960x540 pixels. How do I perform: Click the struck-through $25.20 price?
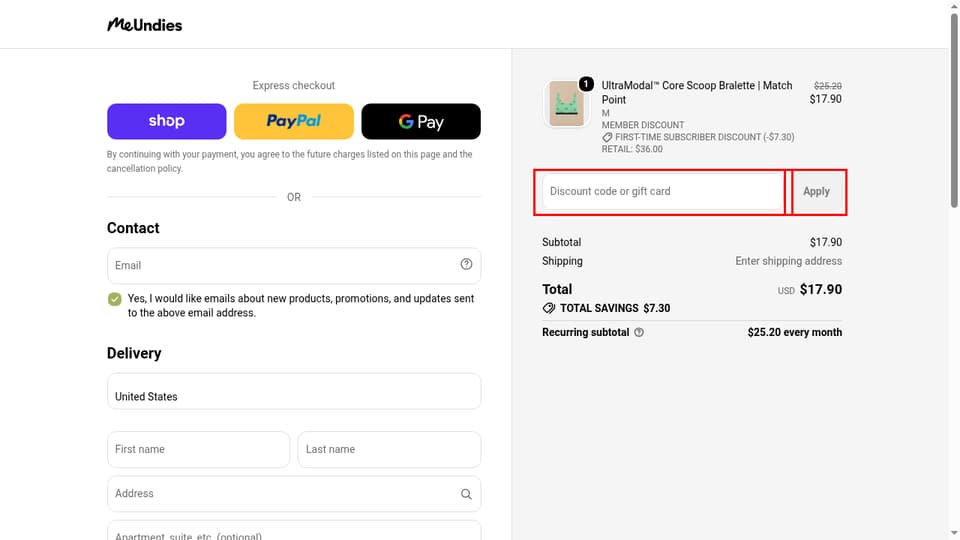tap(828, 86)
